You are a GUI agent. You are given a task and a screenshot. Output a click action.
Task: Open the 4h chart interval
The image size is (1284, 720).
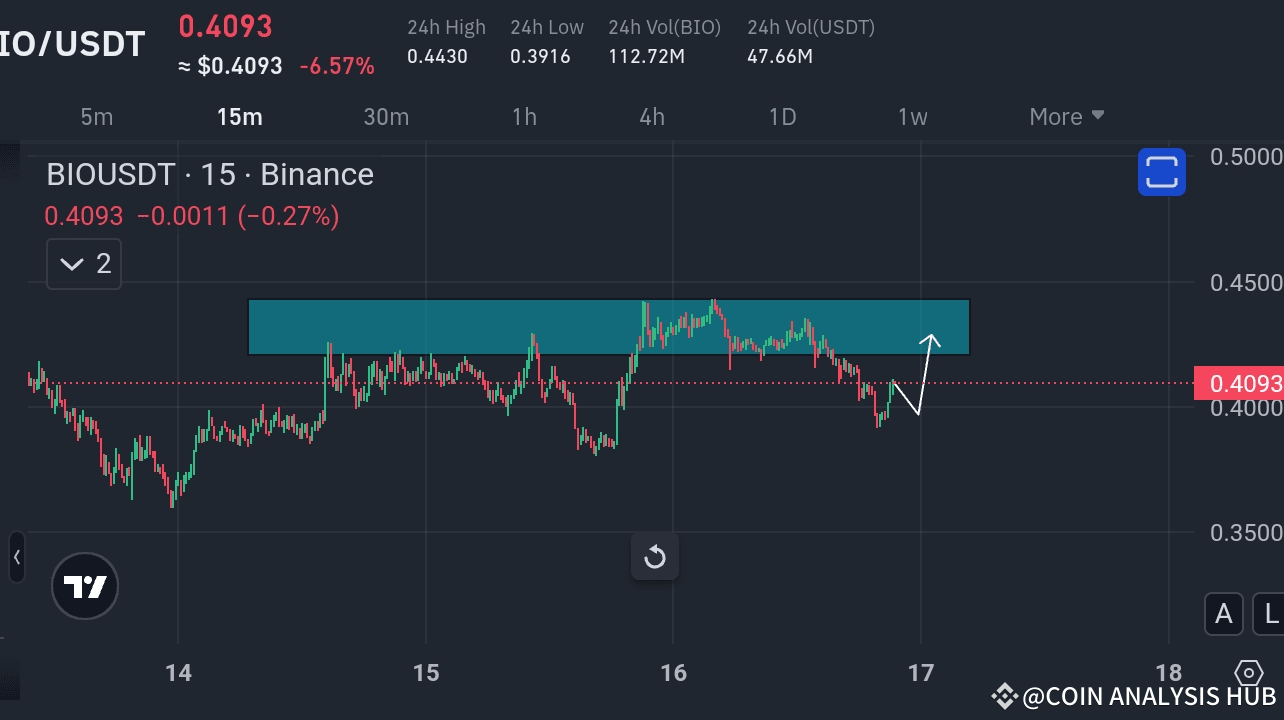[x=652, y=116]
